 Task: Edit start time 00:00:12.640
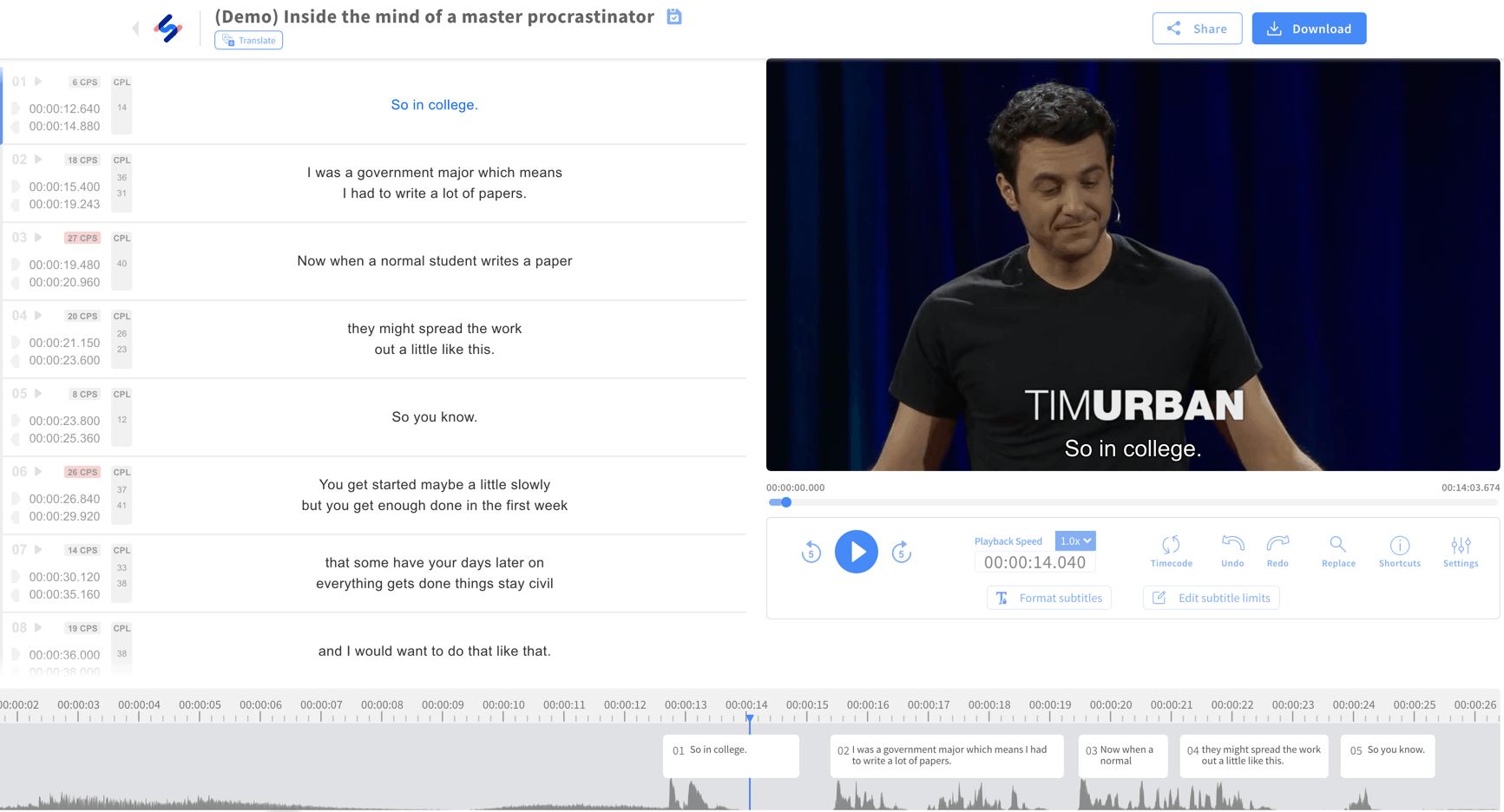click(64, 108)
